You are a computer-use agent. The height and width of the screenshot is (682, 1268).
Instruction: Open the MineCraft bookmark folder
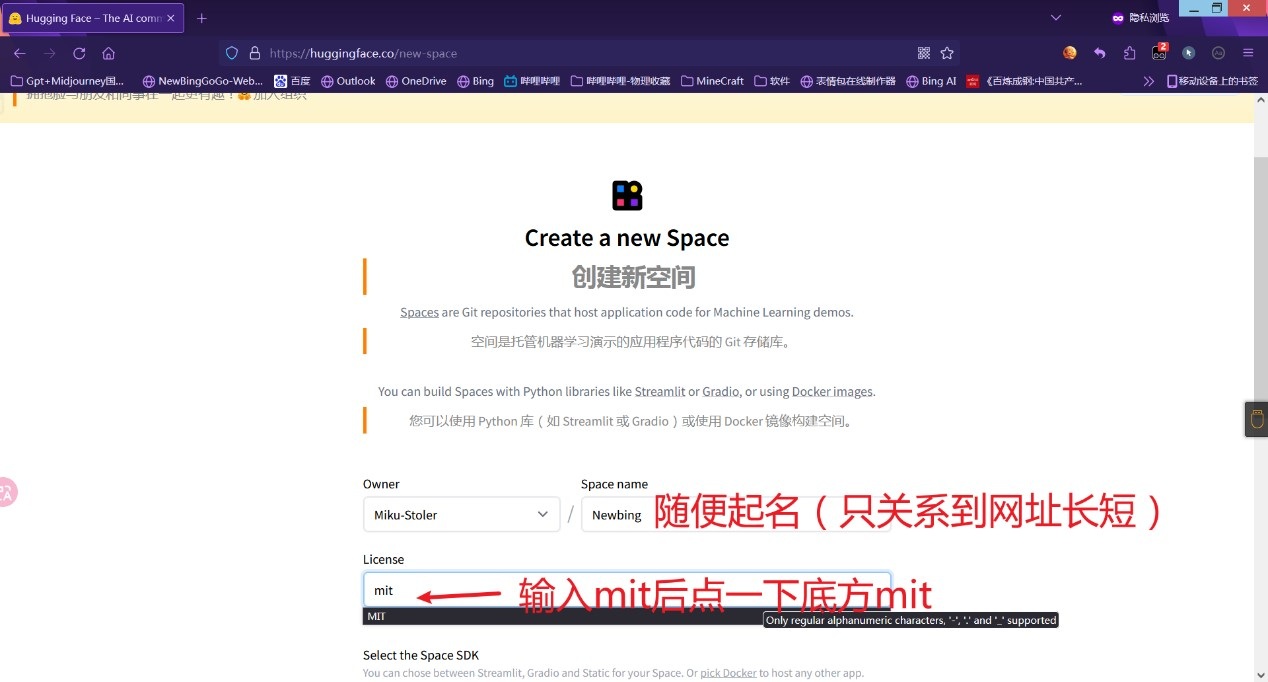click(x=712, y=81)
